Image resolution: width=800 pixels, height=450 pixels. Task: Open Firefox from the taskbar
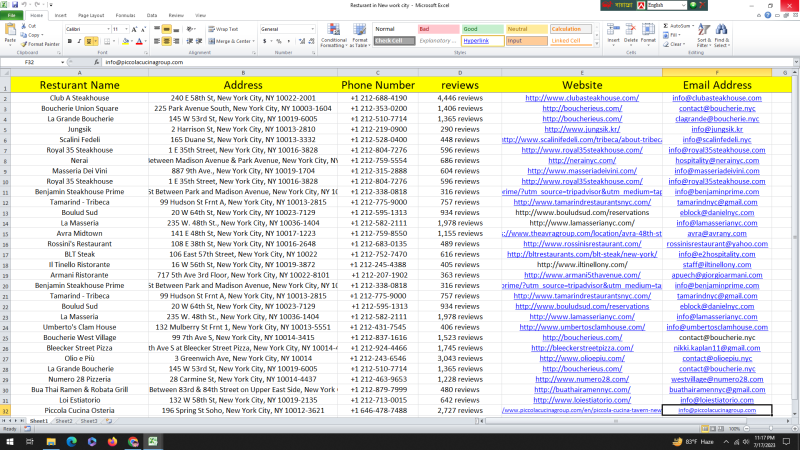tap(112, 442)
